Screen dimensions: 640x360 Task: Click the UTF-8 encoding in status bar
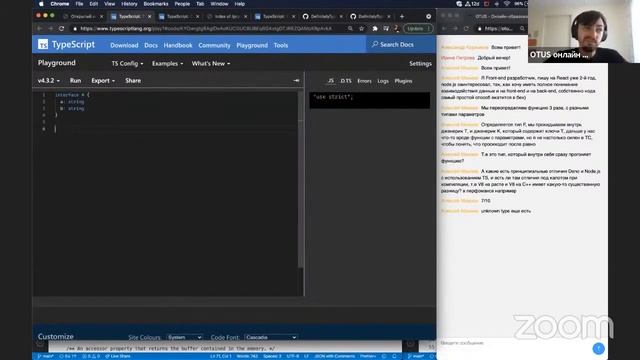click(x=293, y=356)
